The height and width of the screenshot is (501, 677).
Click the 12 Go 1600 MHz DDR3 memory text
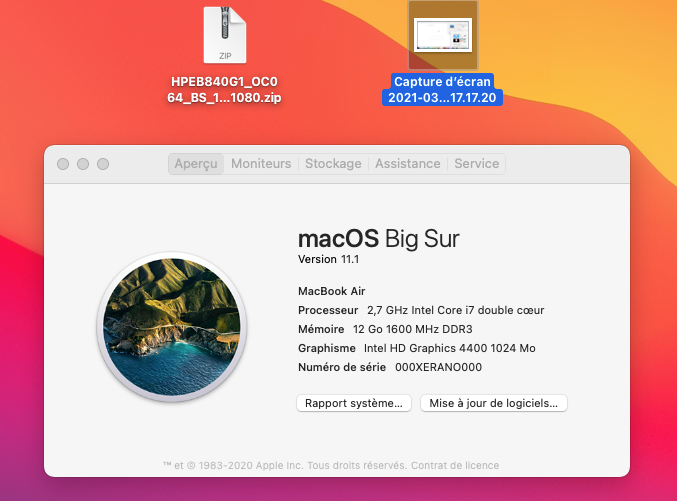click(412, 329)
